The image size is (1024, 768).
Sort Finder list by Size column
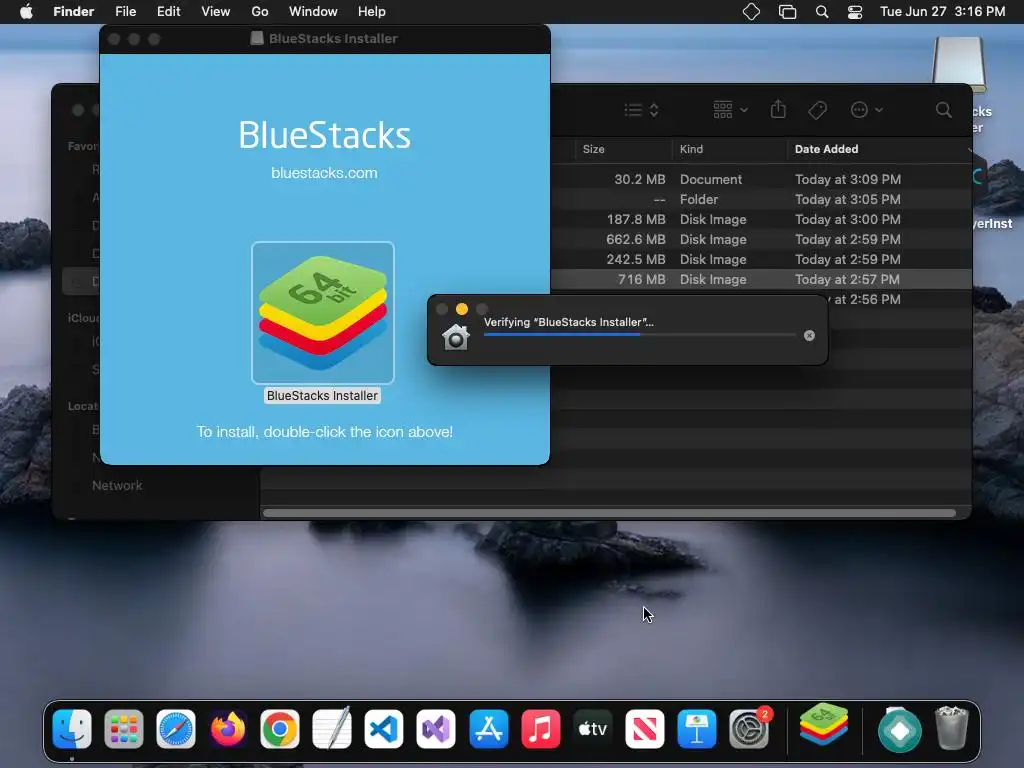594,149
